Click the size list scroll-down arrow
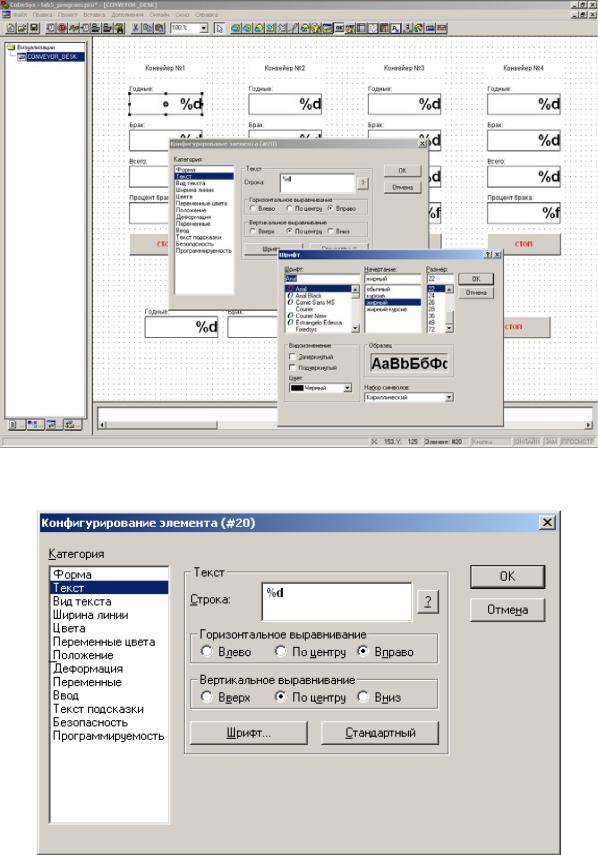 [x=449, y=328]
